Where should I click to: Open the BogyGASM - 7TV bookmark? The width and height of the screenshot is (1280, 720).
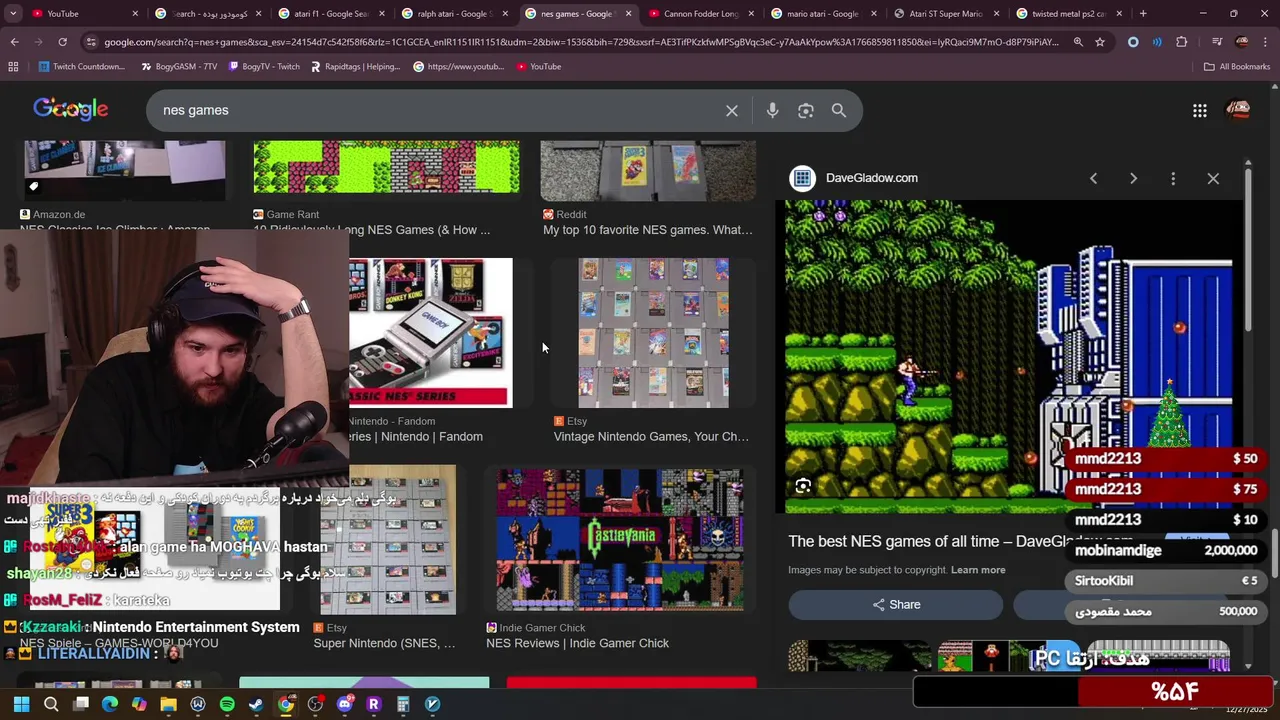tap(179, 66)
